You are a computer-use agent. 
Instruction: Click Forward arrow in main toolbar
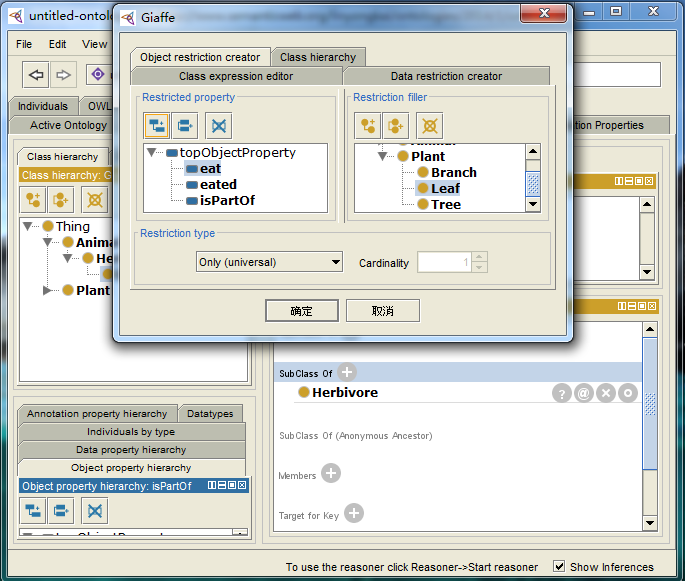[x=63, y=75]
